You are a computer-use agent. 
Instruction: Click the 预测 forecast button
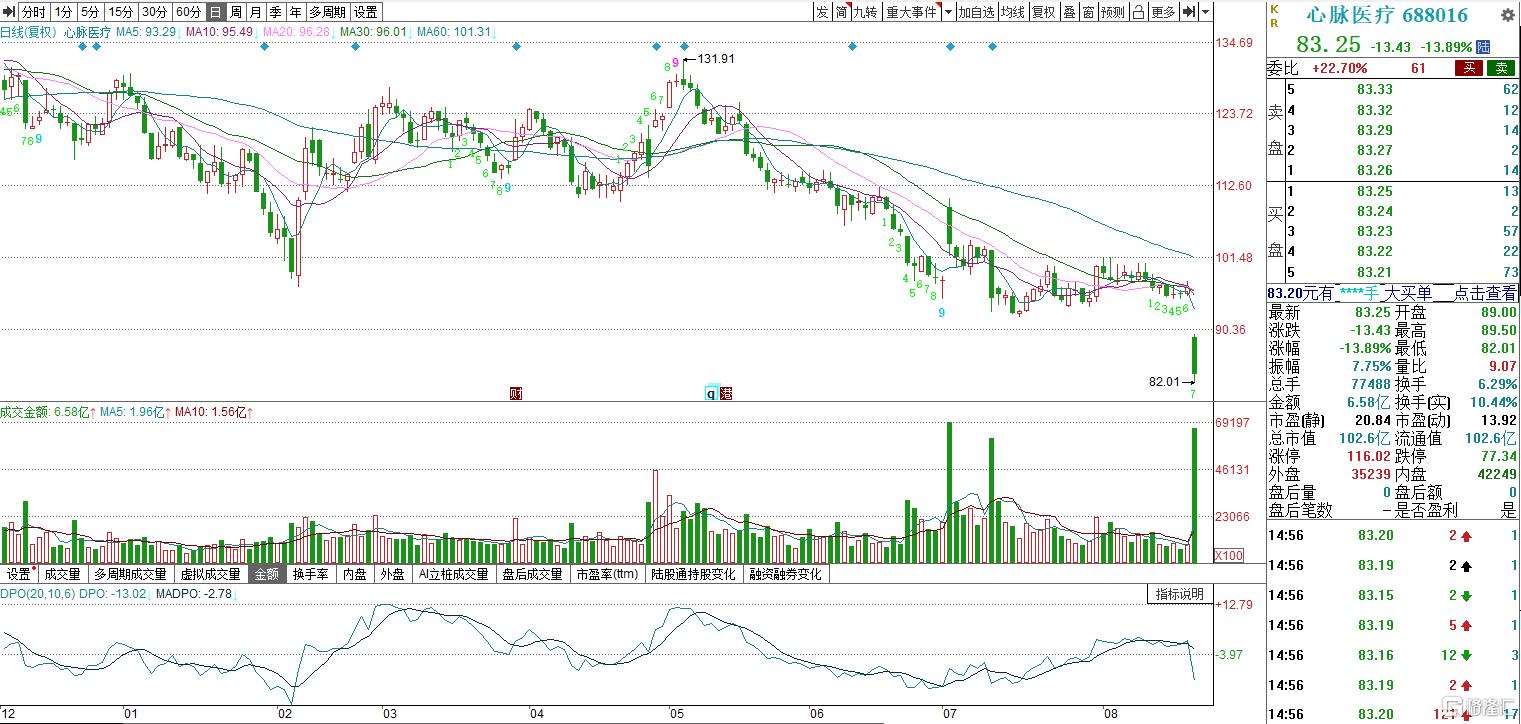point(1112,12)
